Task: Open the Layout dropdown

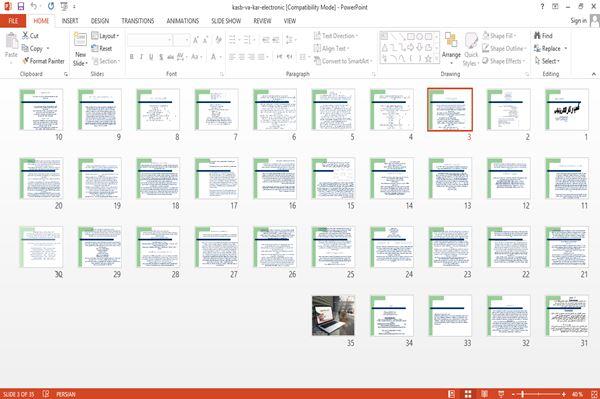Action: (x=105, y=36)
